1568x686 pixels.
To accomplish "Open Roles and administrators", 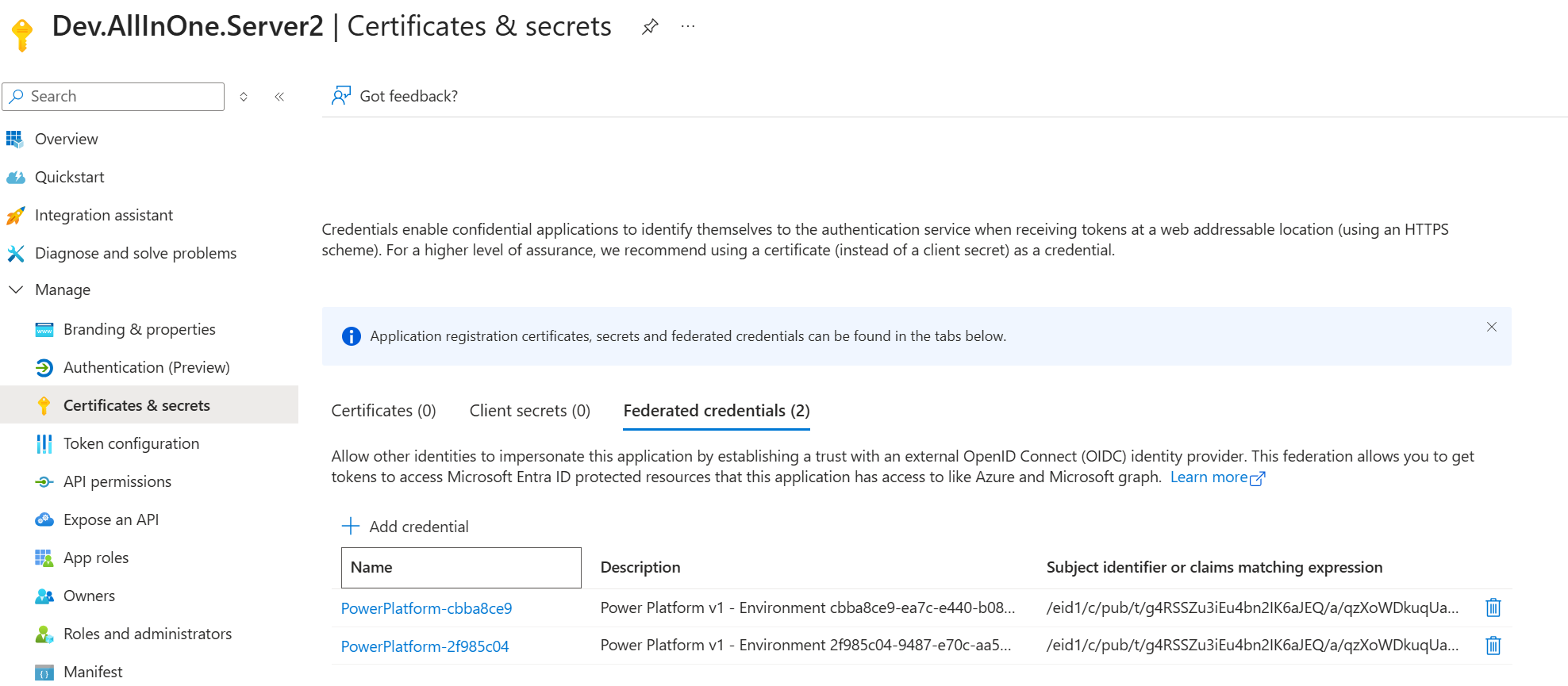I will [x=148, y=634].
